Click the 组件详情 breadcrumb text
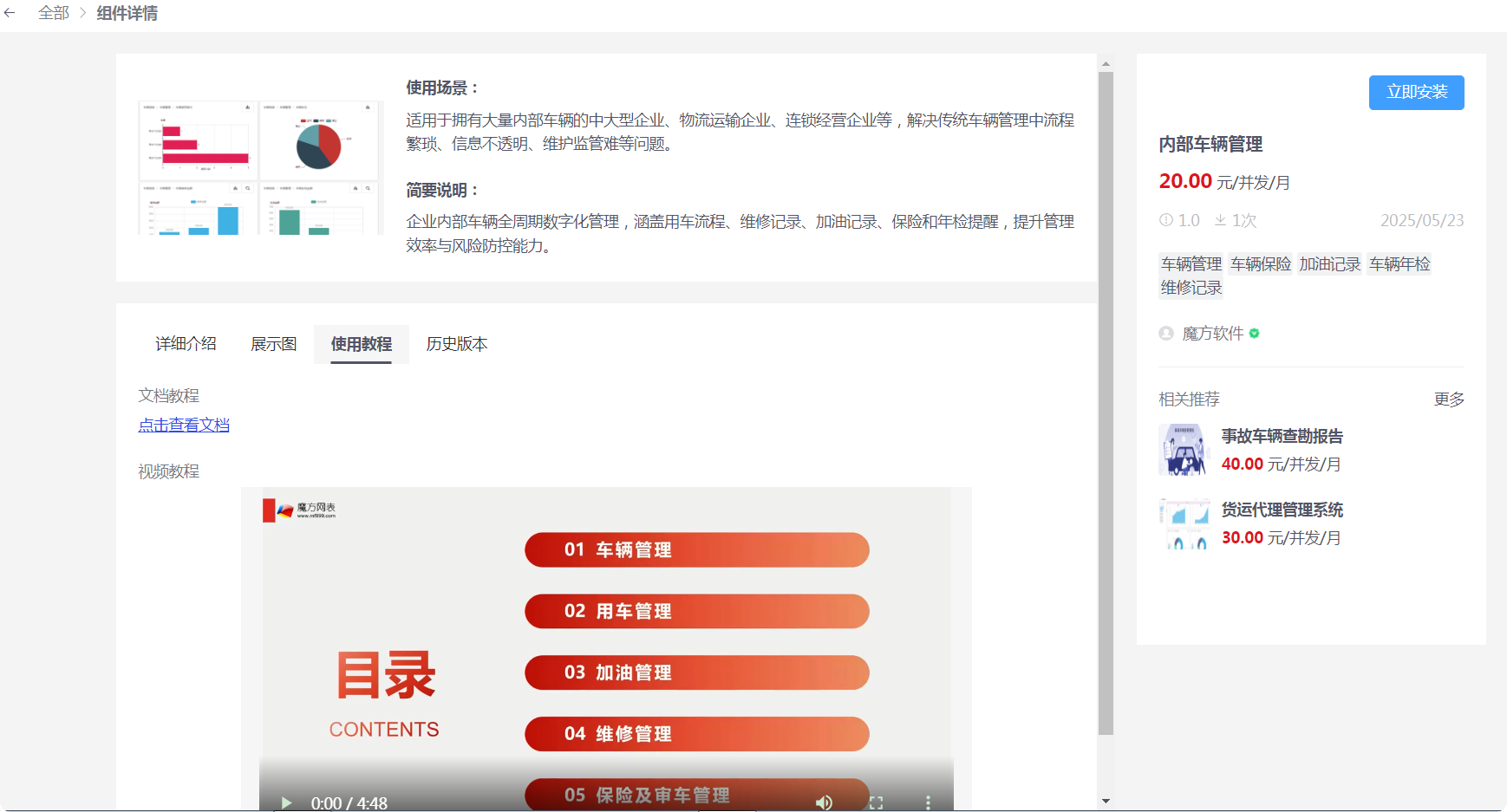Screen dimensions: 1507x812 [x=127, y=13]
